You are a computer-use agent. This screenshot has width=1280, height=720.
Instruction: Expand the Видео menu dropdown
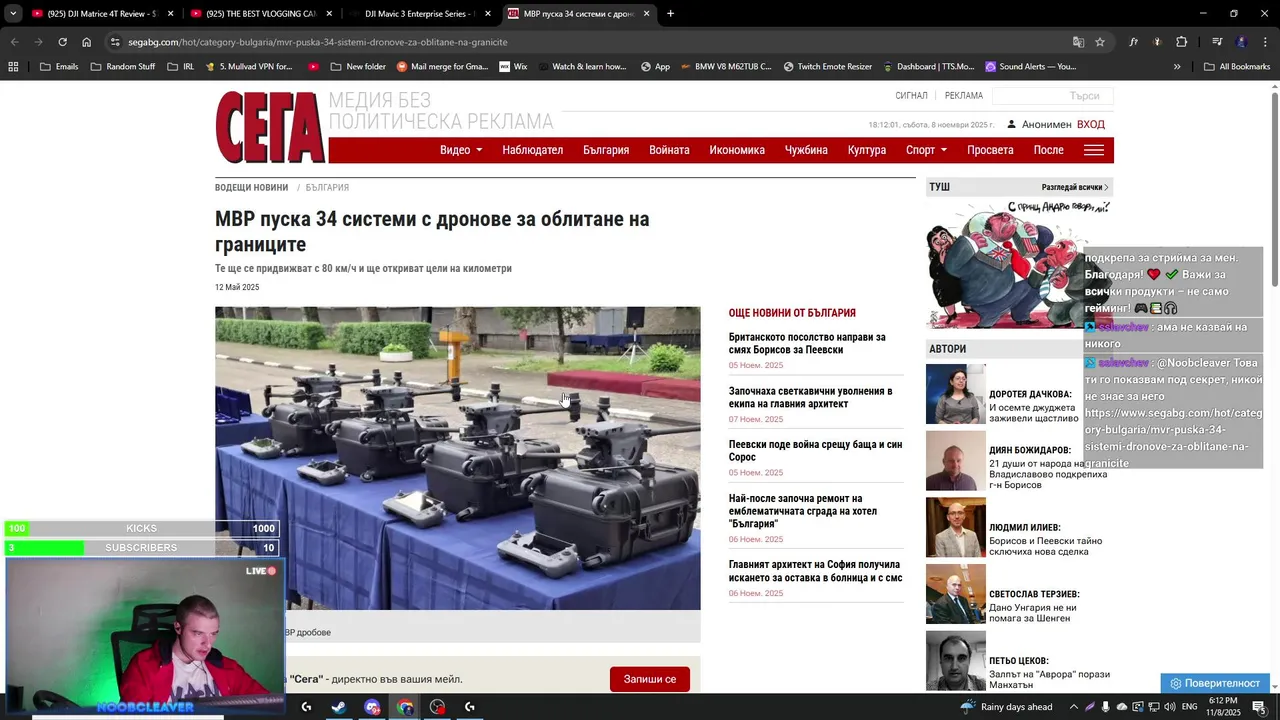pos(461,150)
